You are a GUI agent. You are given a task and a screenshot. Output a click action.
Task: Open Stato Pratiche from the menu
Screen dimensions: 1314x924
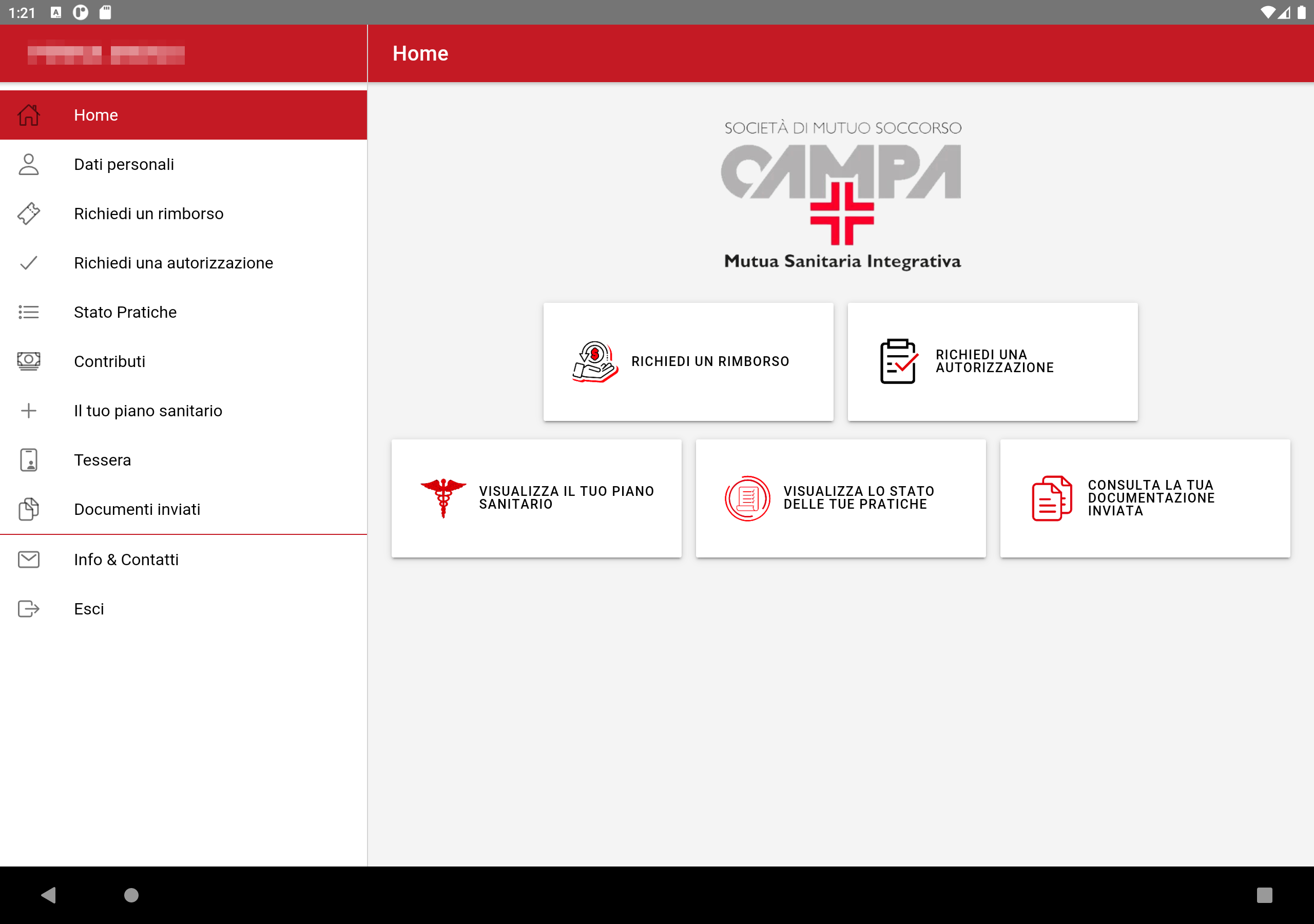click(x=125, y=312)
